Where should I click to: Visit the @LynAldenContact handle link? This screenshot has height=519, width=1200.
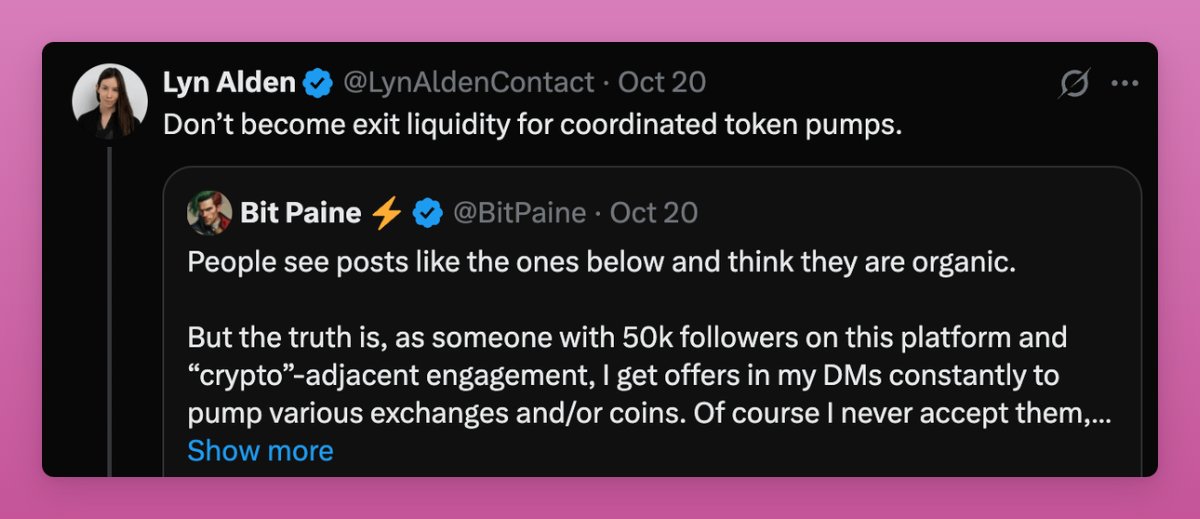[469, 83]
